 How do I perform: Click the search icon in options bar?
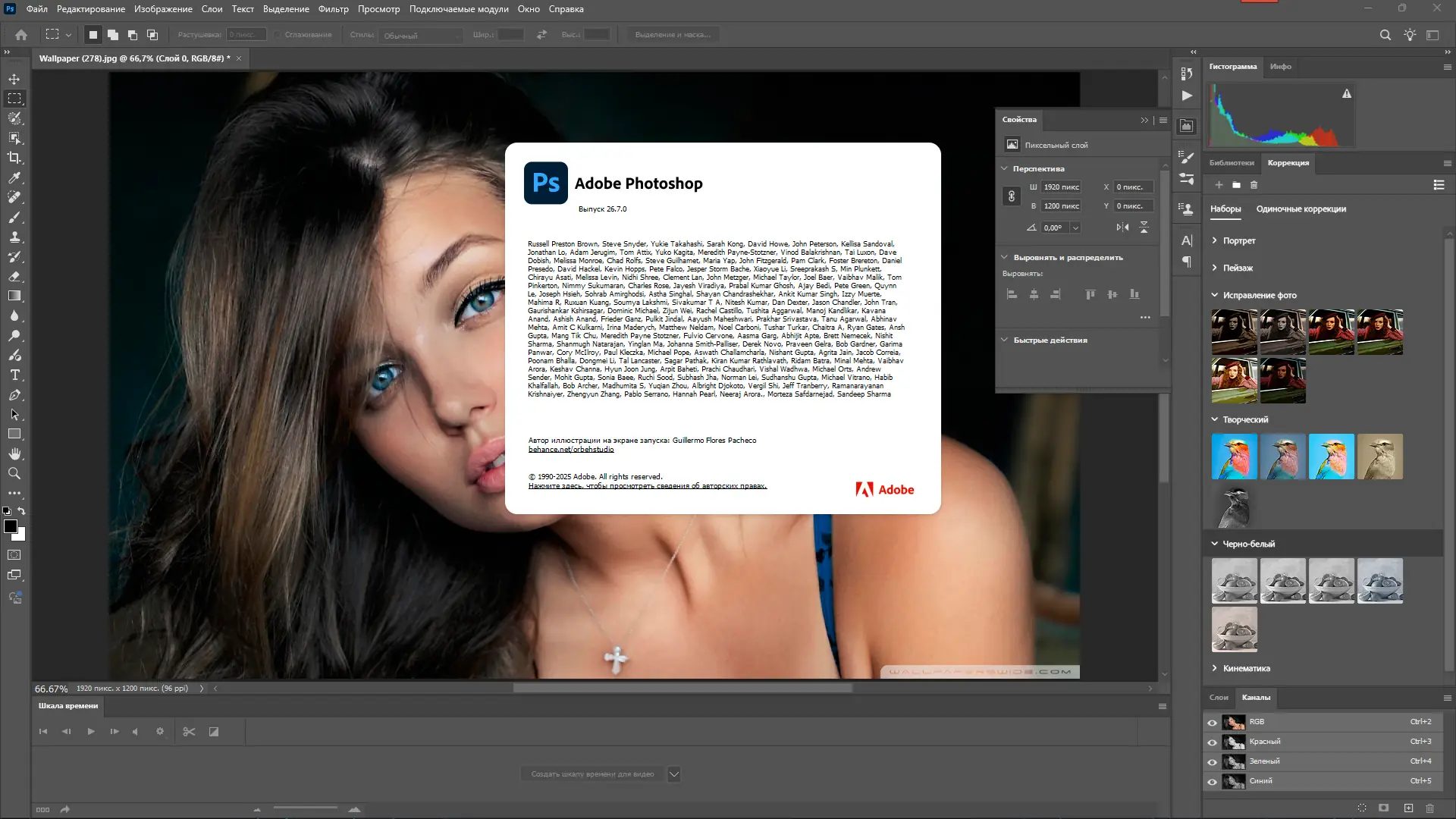pyautogui.click(x=1385, y=35)
